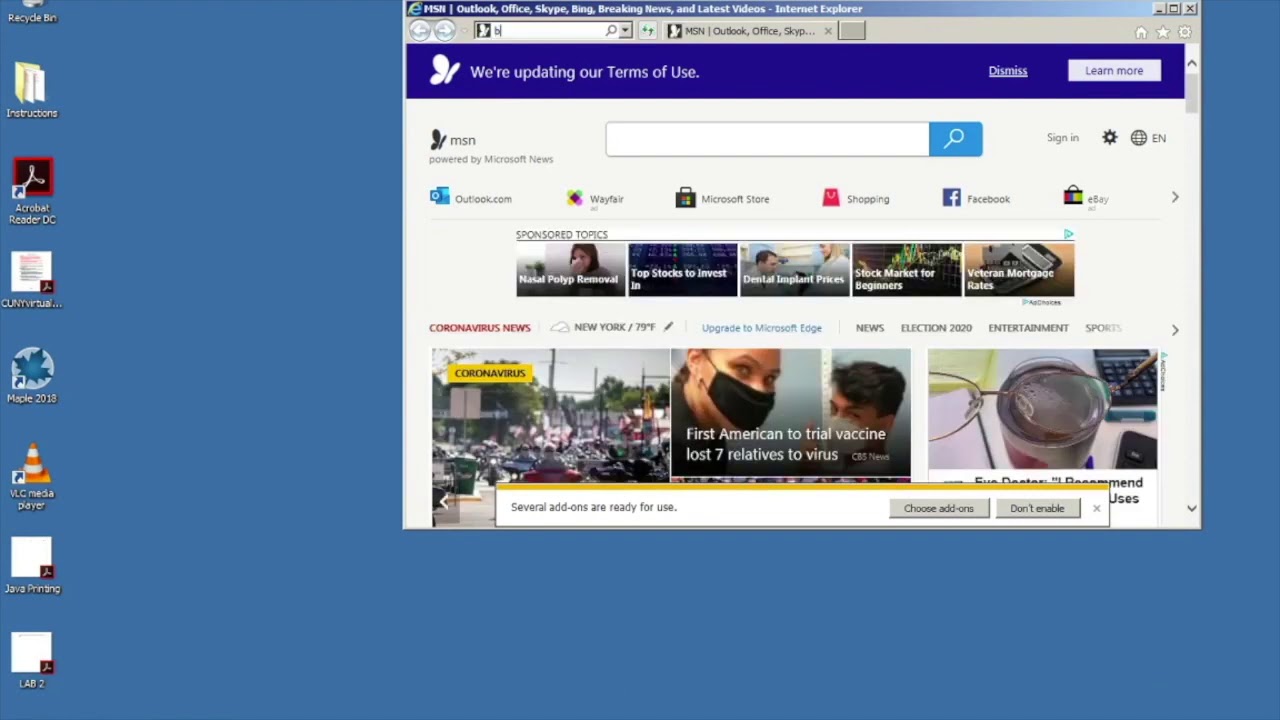Click the page scrollbar down arrow
1280x720 pixels.
pyautogui.click(x=1191, y=508)
